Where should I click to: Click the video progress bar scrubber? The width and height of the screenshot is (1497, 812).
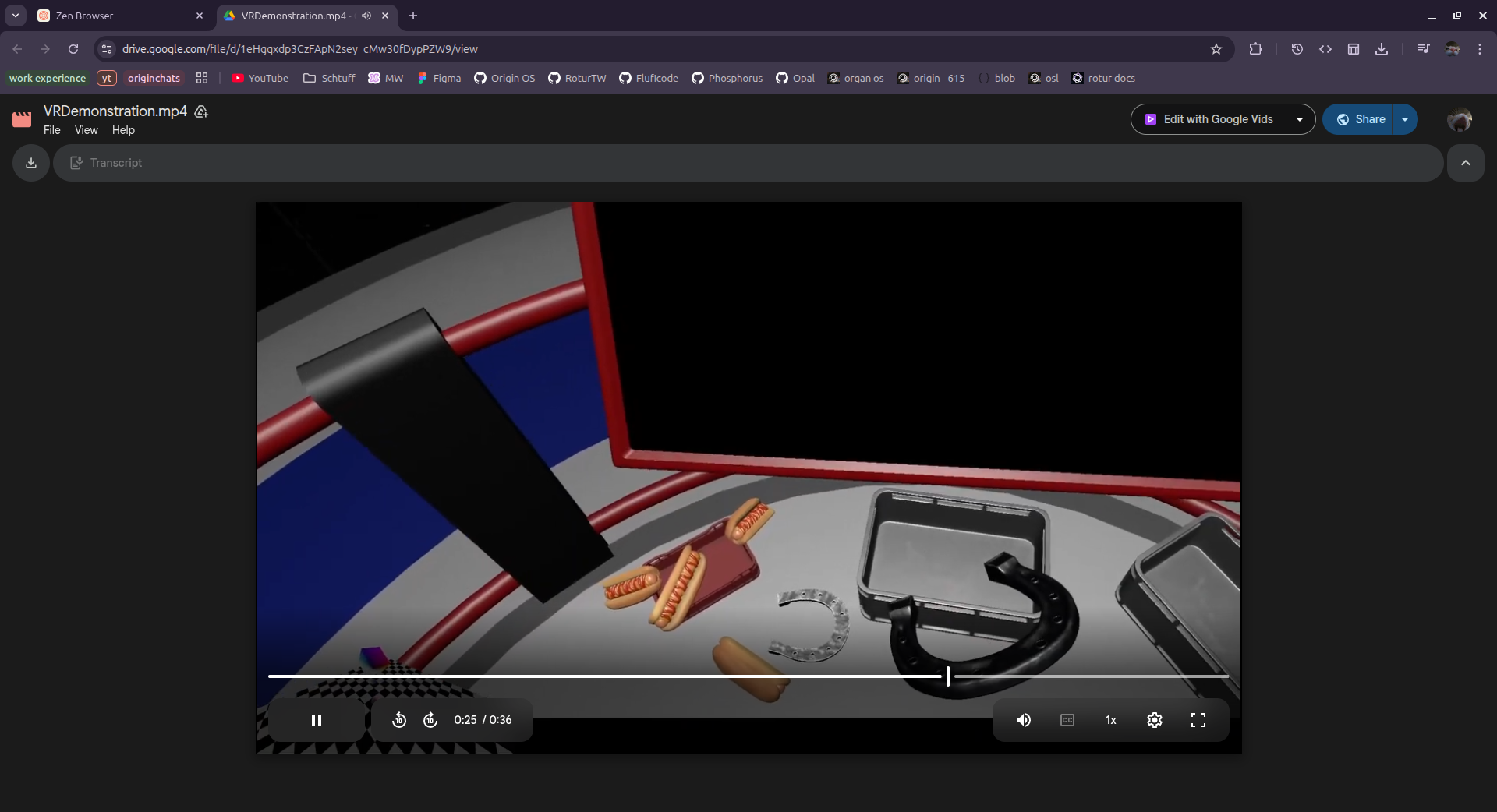(948, 676)
